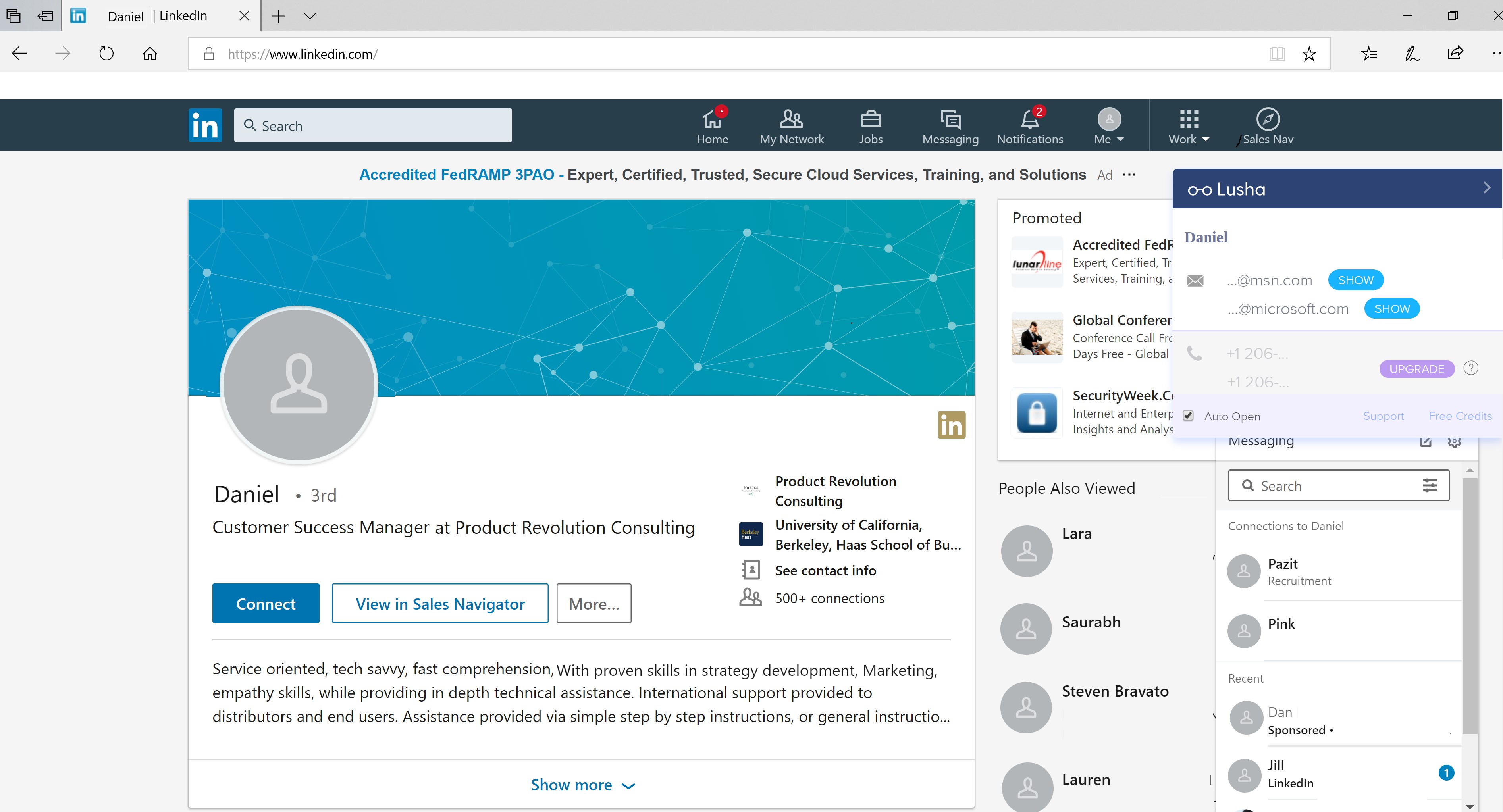Image resolution: width=1503 pixels, height=812 pixels.
Task: Click the LinkedIn logo in navbar
Action: 205,125
